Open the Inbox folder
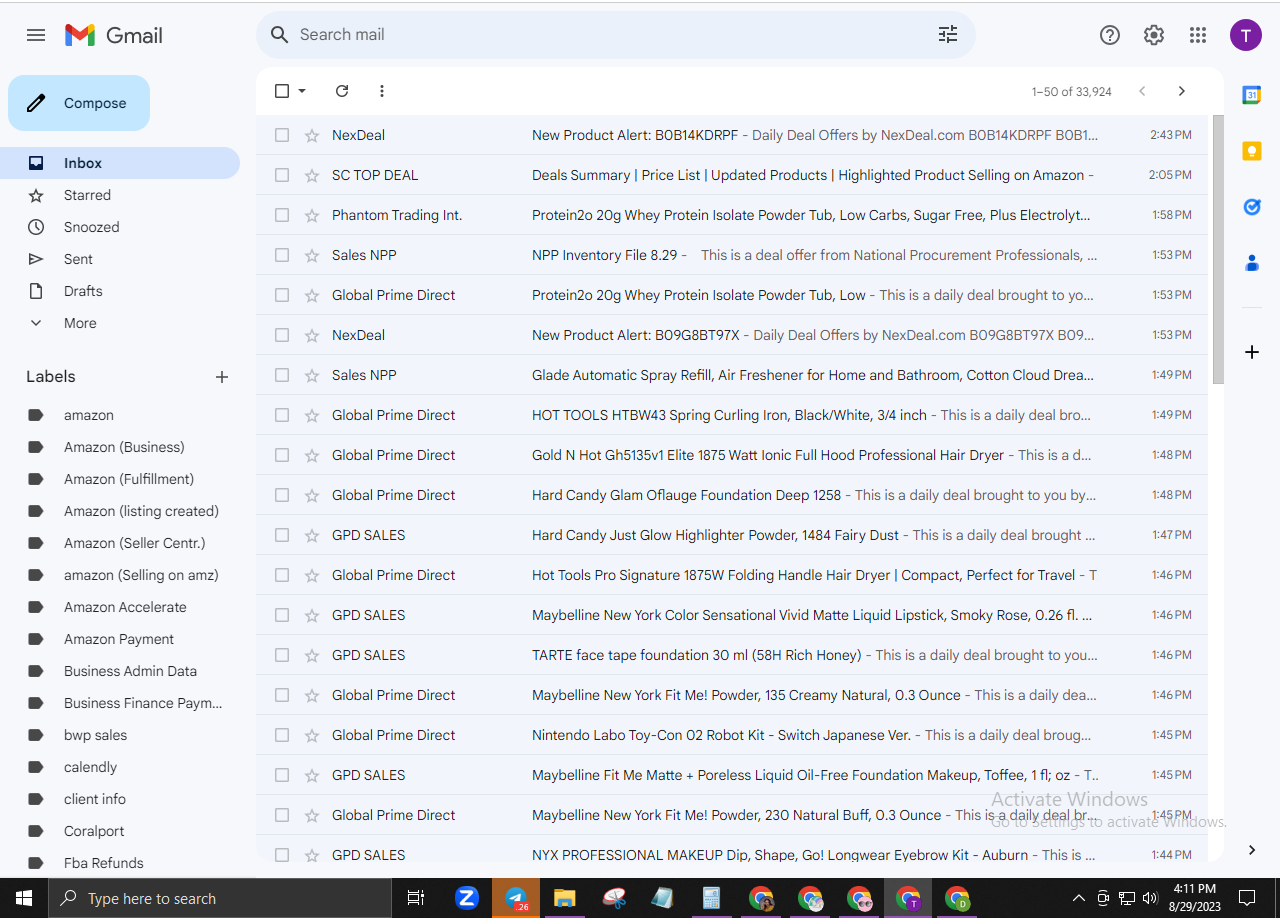 pos(120,163)
